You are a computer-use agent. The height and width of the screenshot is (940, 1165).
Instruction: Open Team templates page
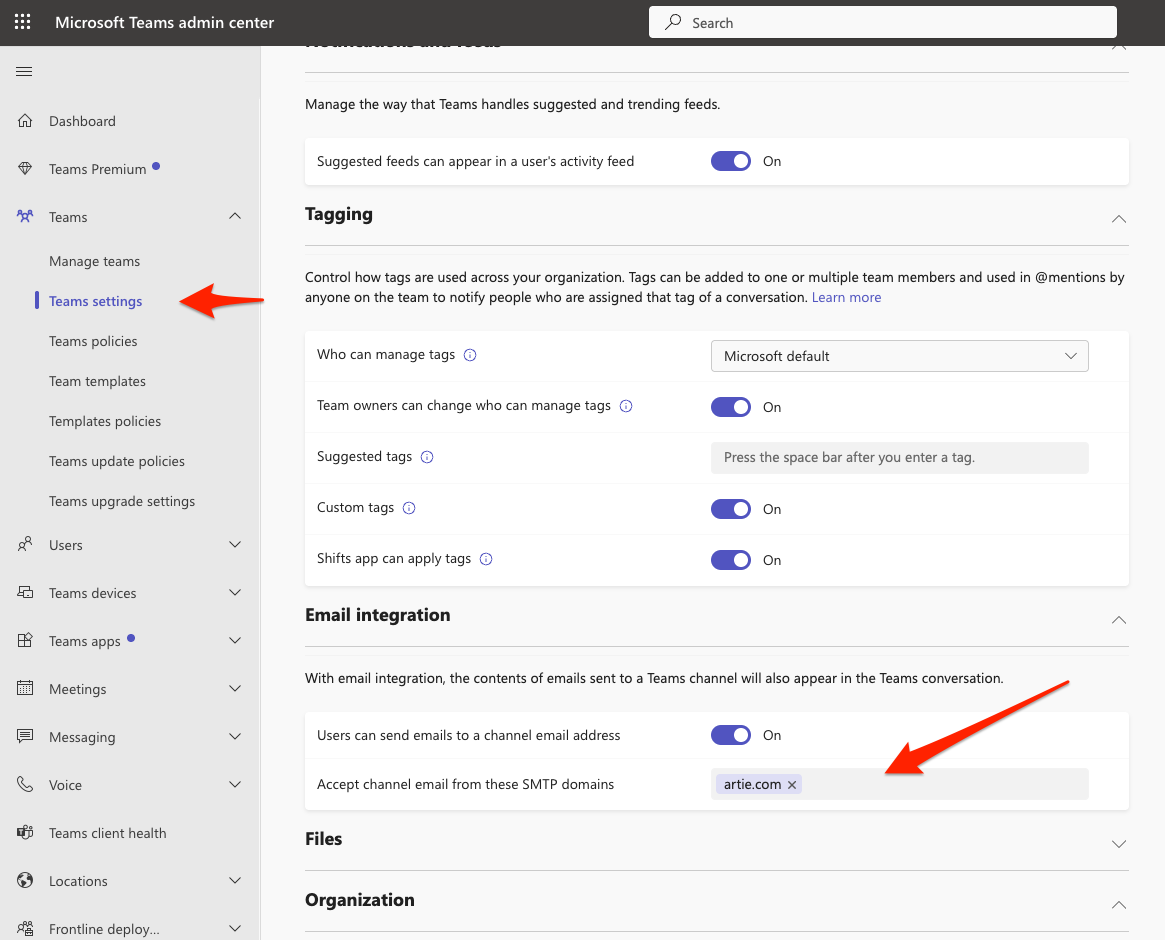click(x=97, y=381)
